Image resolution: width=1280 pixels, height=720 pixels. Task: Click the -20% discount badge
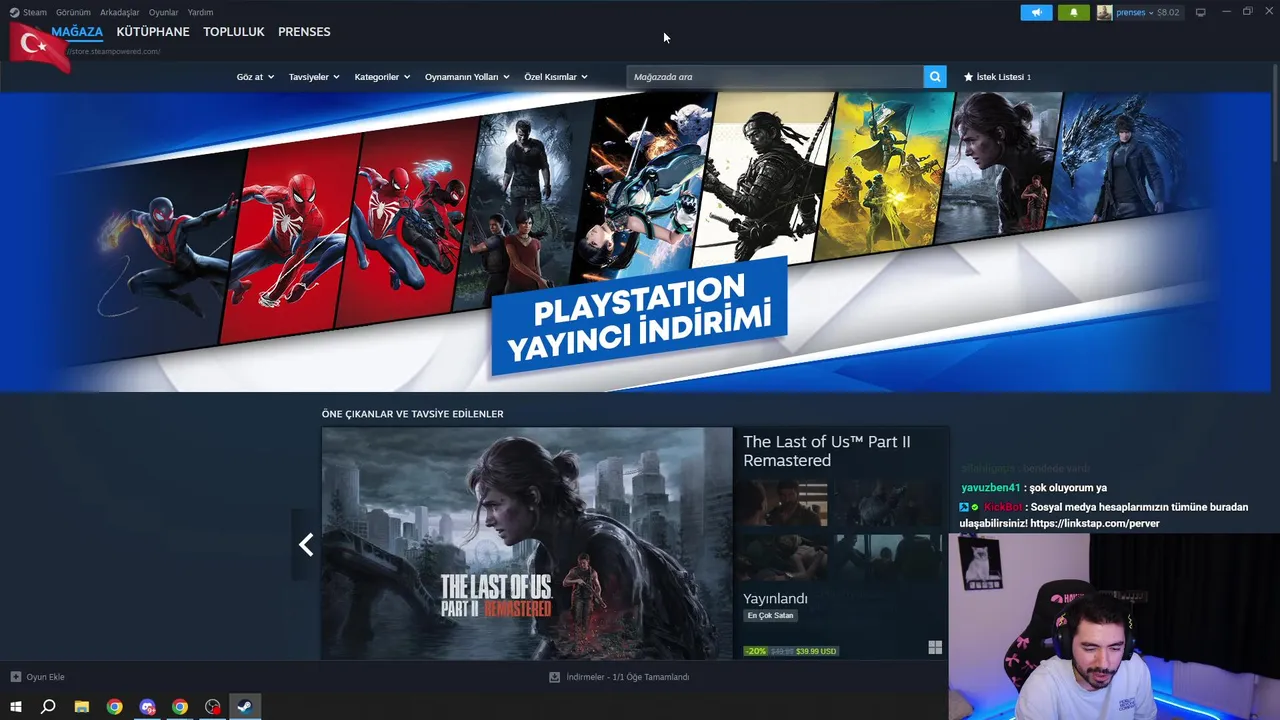tap(755, 651)
